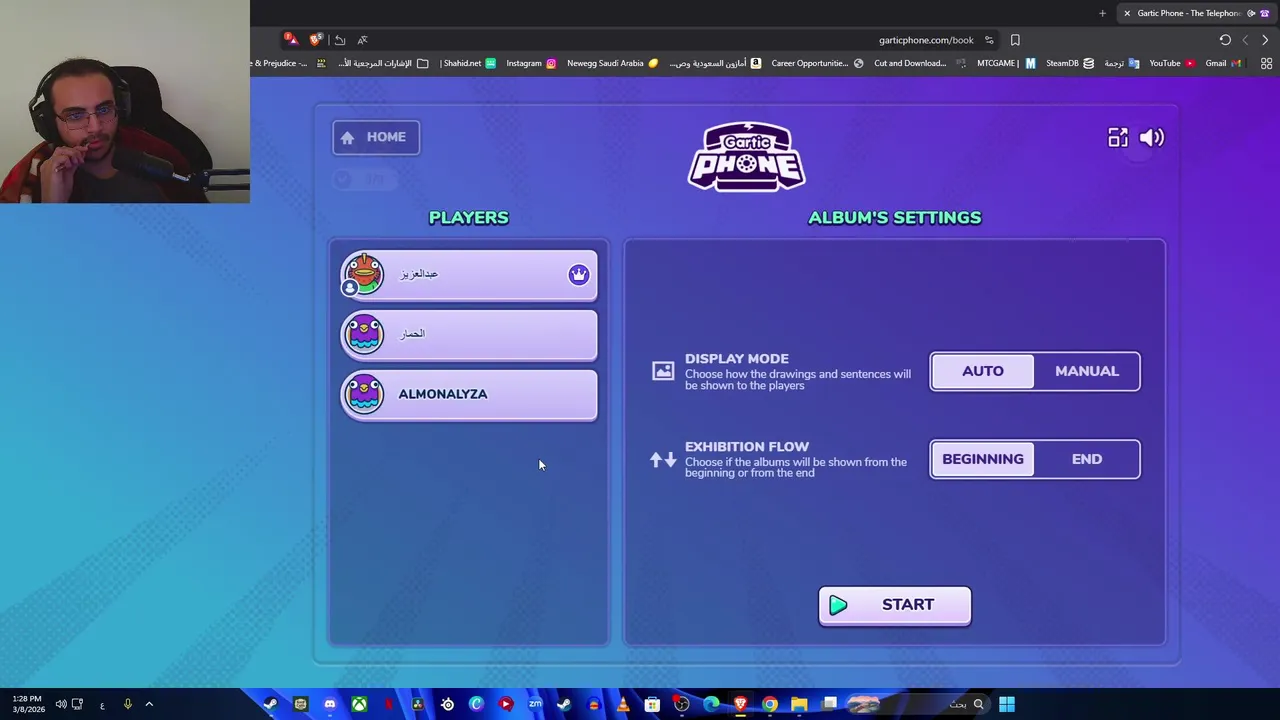Viewport: 1280px width, 720px height.
Task: Open the Steam icon at taskbar start
Action: coord(271,704)
